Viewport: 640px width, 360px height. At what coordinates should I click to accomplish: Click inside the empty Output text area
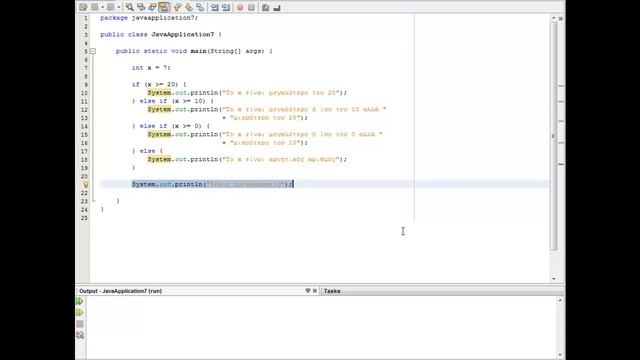point(321,328)
